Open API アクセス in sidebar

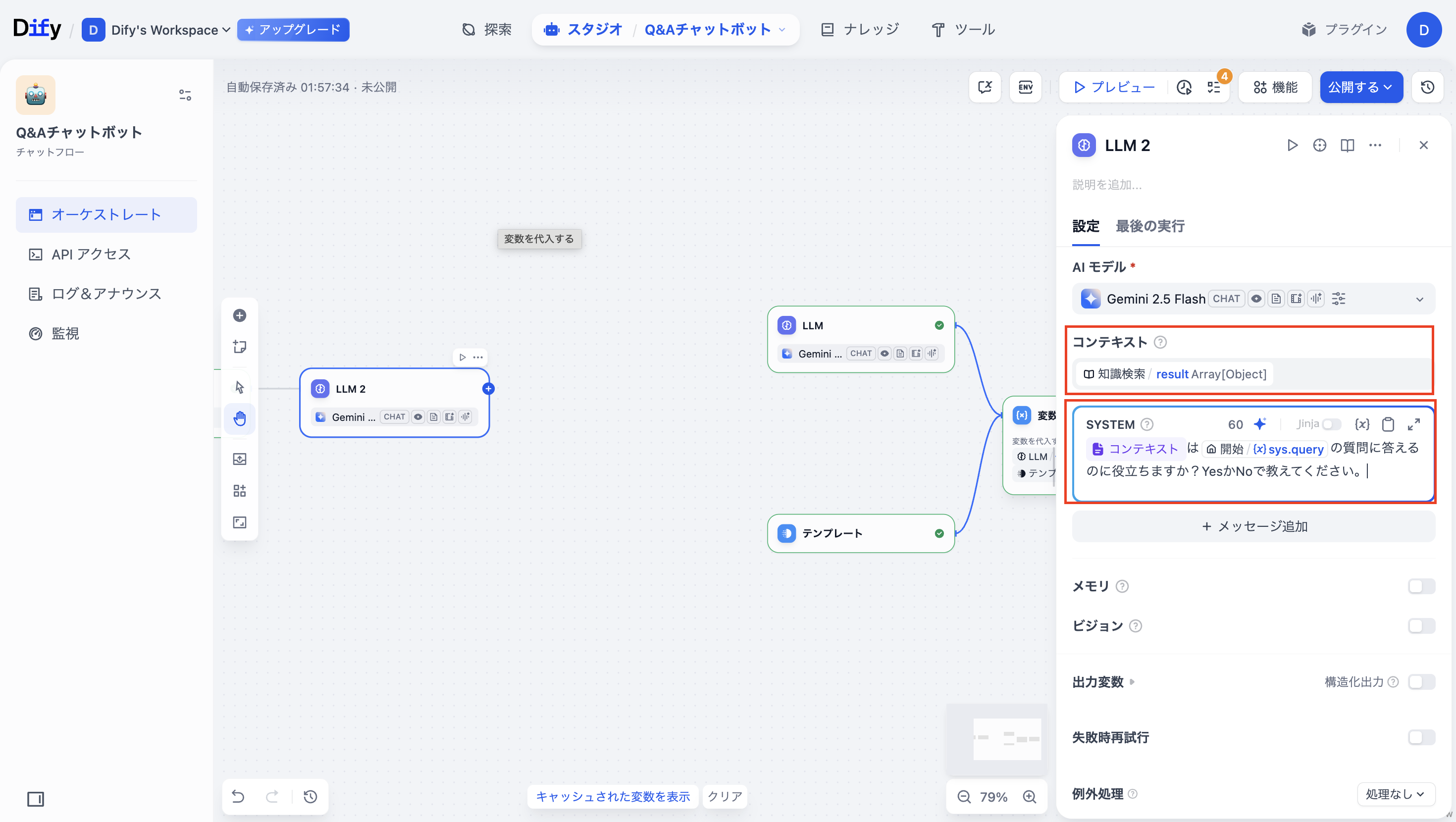coord(91,255)
